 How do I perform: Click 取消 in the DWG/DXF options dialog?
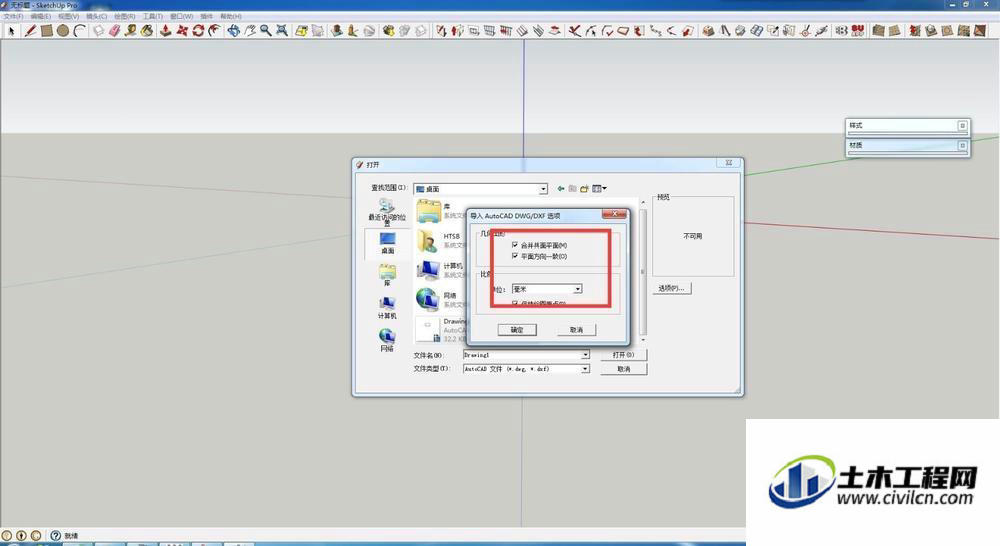pyautogui.click(x=577, y=330)
